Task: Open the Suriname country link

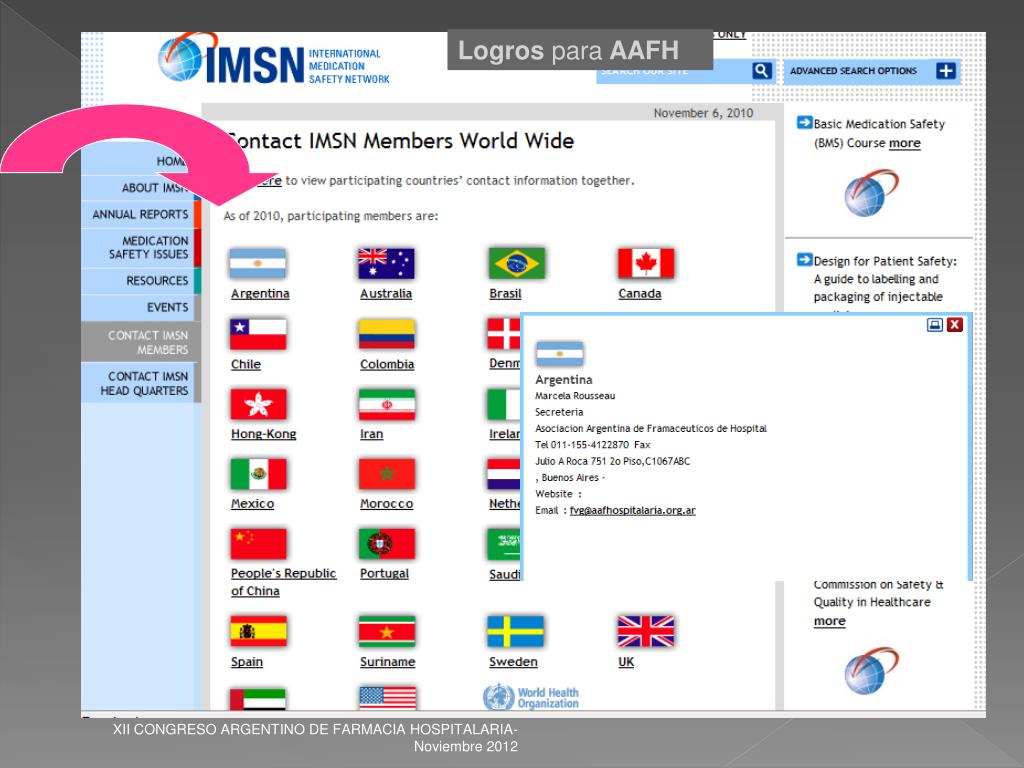Action: coord(388,662)
